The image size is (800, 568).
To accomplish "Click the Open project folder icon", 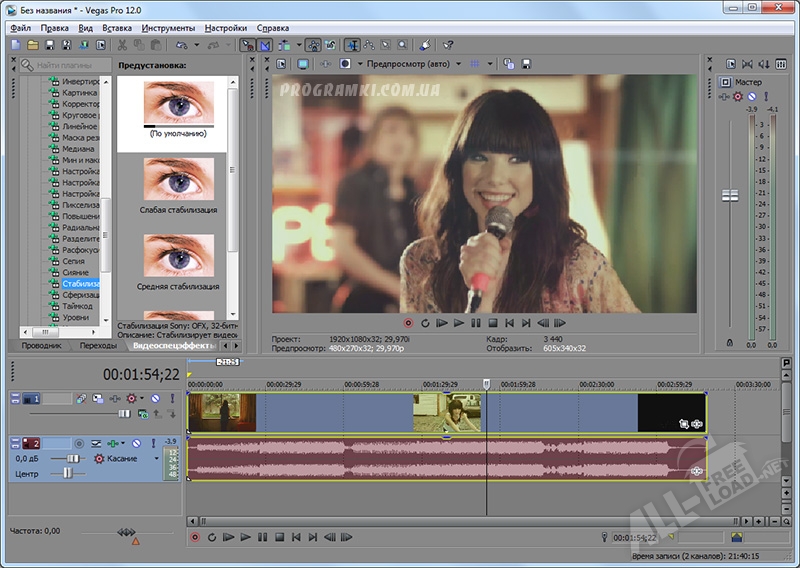I will tap(33, 45).
